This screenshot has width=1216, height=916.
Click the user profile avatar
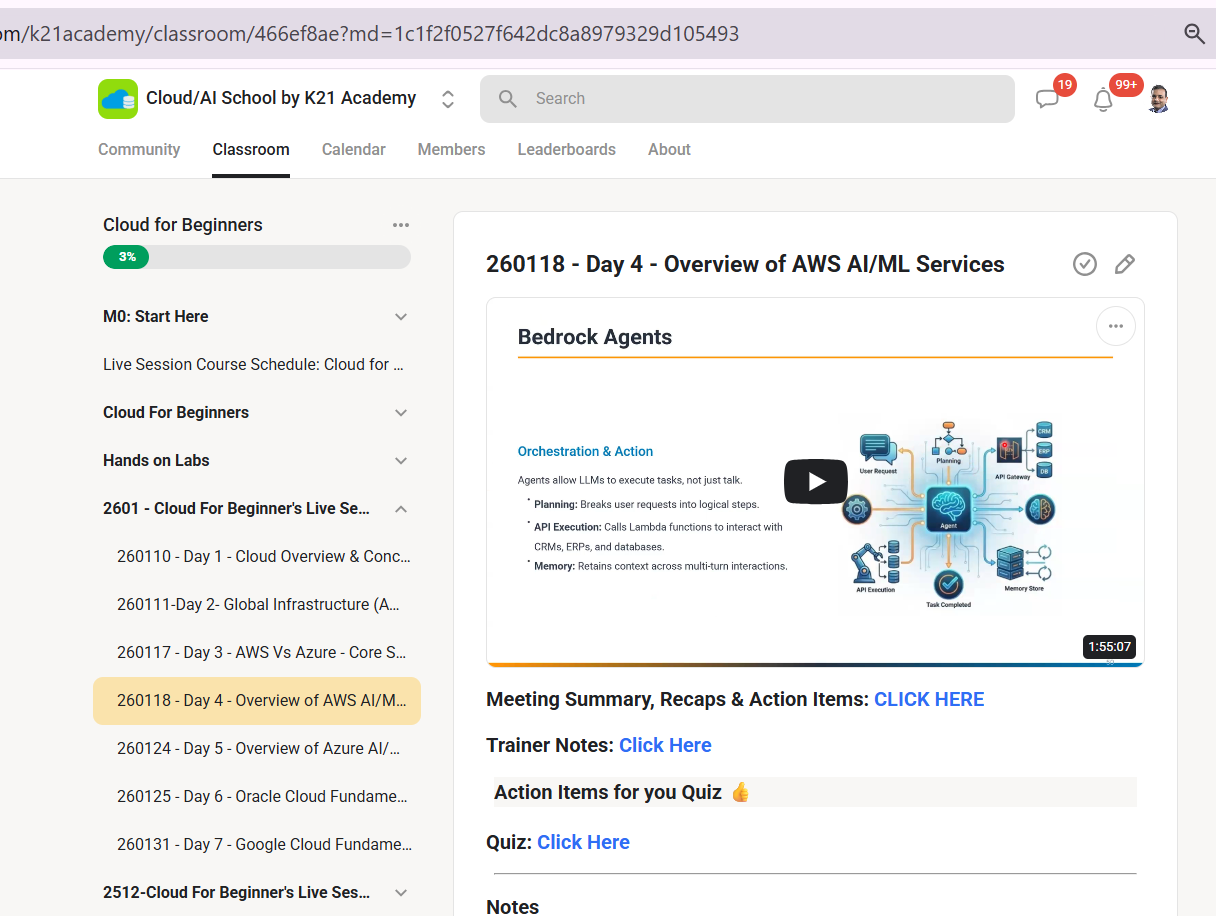pyautogui.click(x=1158, y=98)
